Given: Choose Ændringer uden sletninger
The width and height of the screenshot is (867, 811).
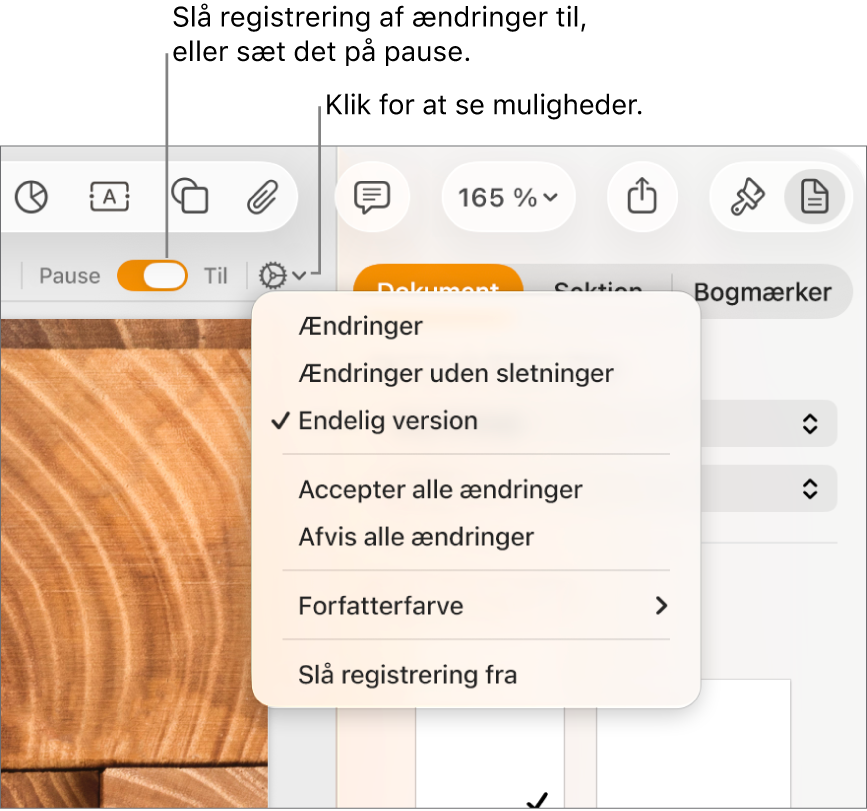Looking at the screenshot, I should pos(456,374).
